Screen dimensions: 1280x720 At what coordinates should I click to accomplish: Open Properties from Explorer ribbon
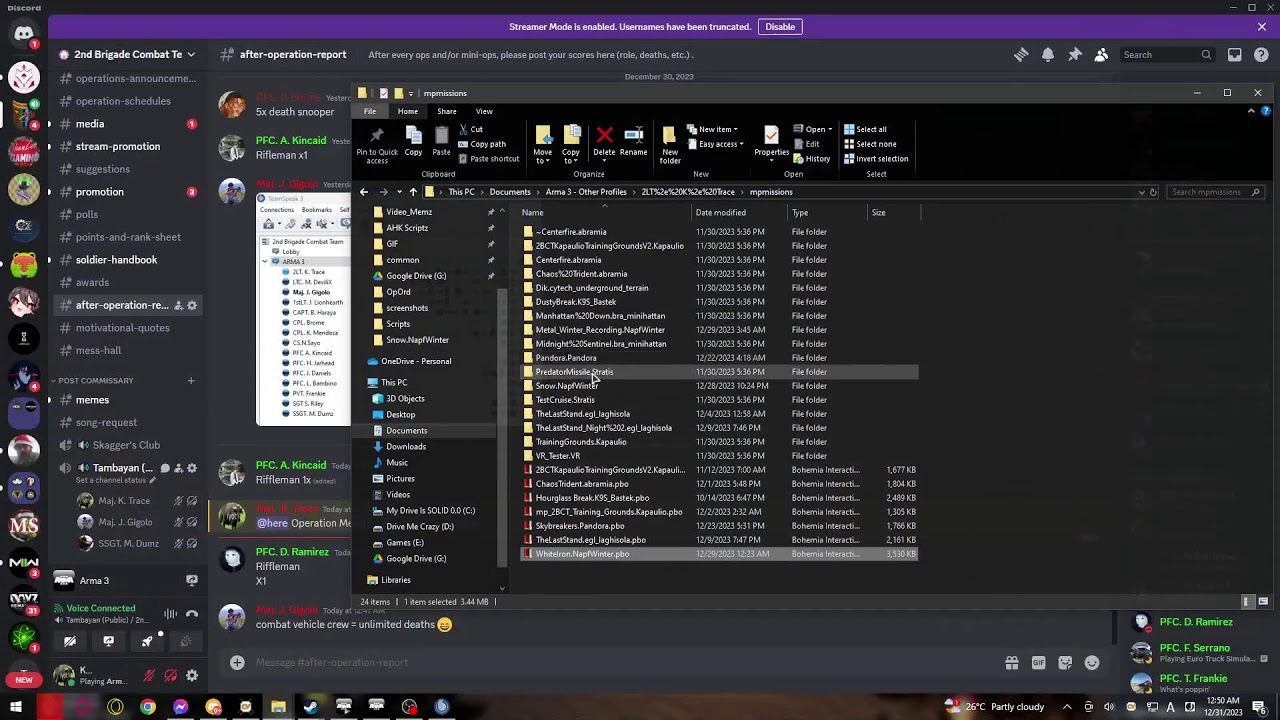771,142
